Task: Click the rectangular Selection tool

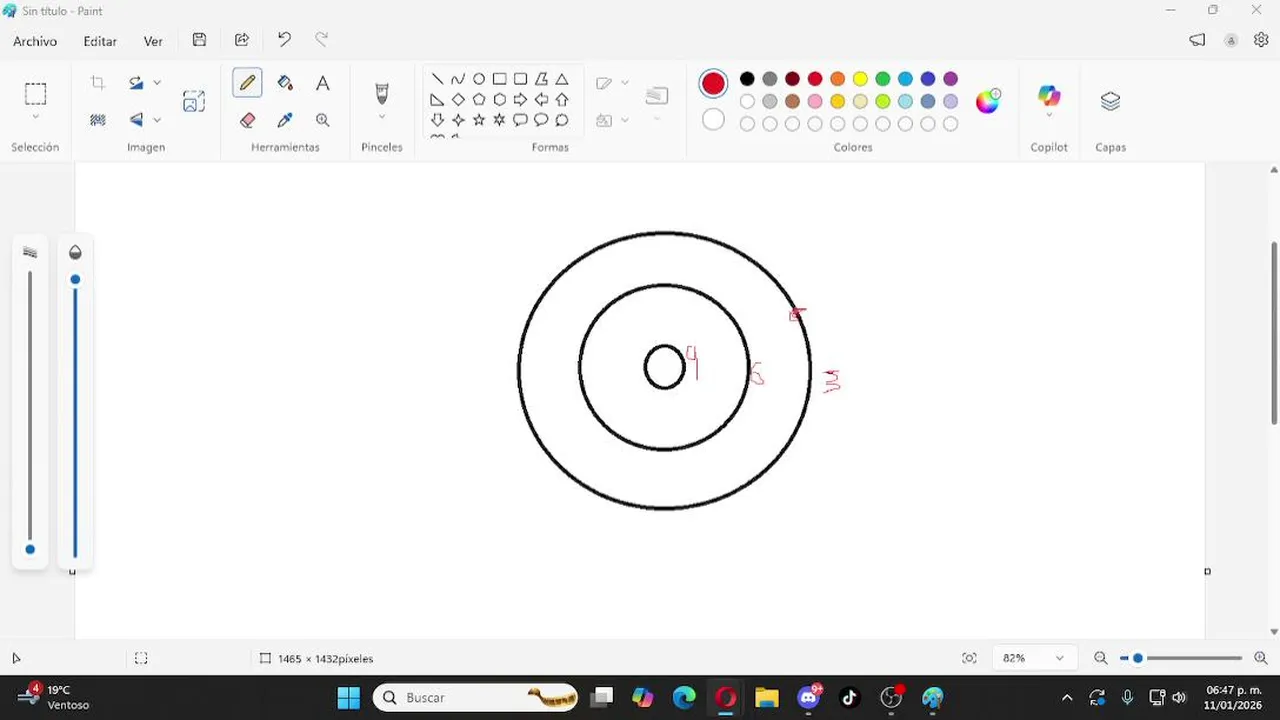Action: (x=35, y=94)
